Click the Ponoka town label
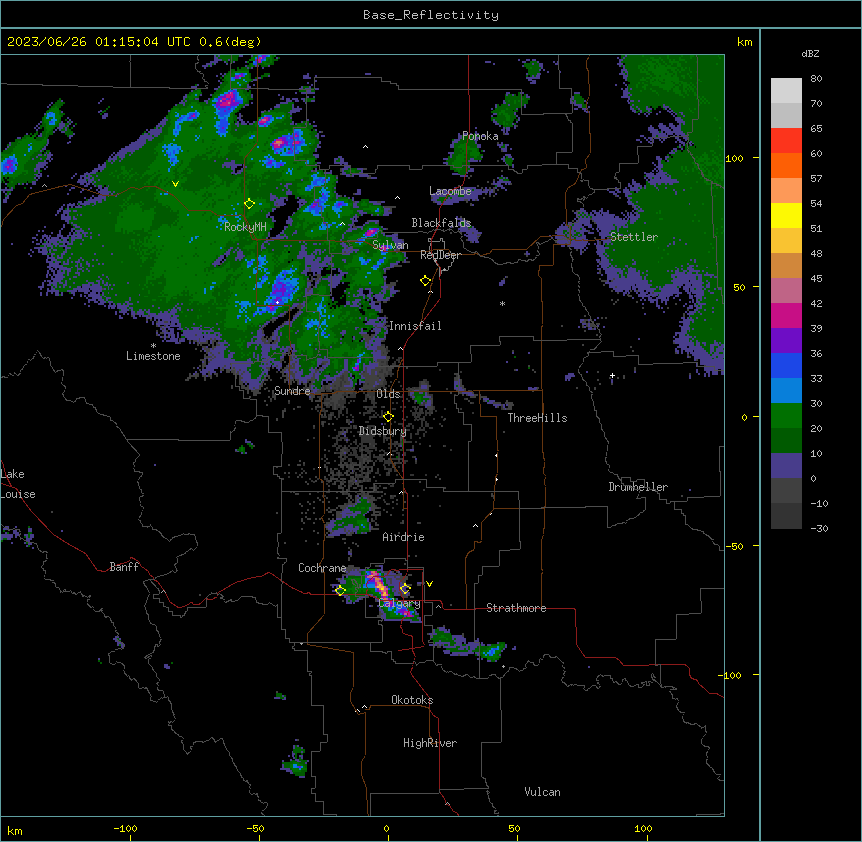The width and height of the screenshot is (862, 842). click(x=480, y=136)
